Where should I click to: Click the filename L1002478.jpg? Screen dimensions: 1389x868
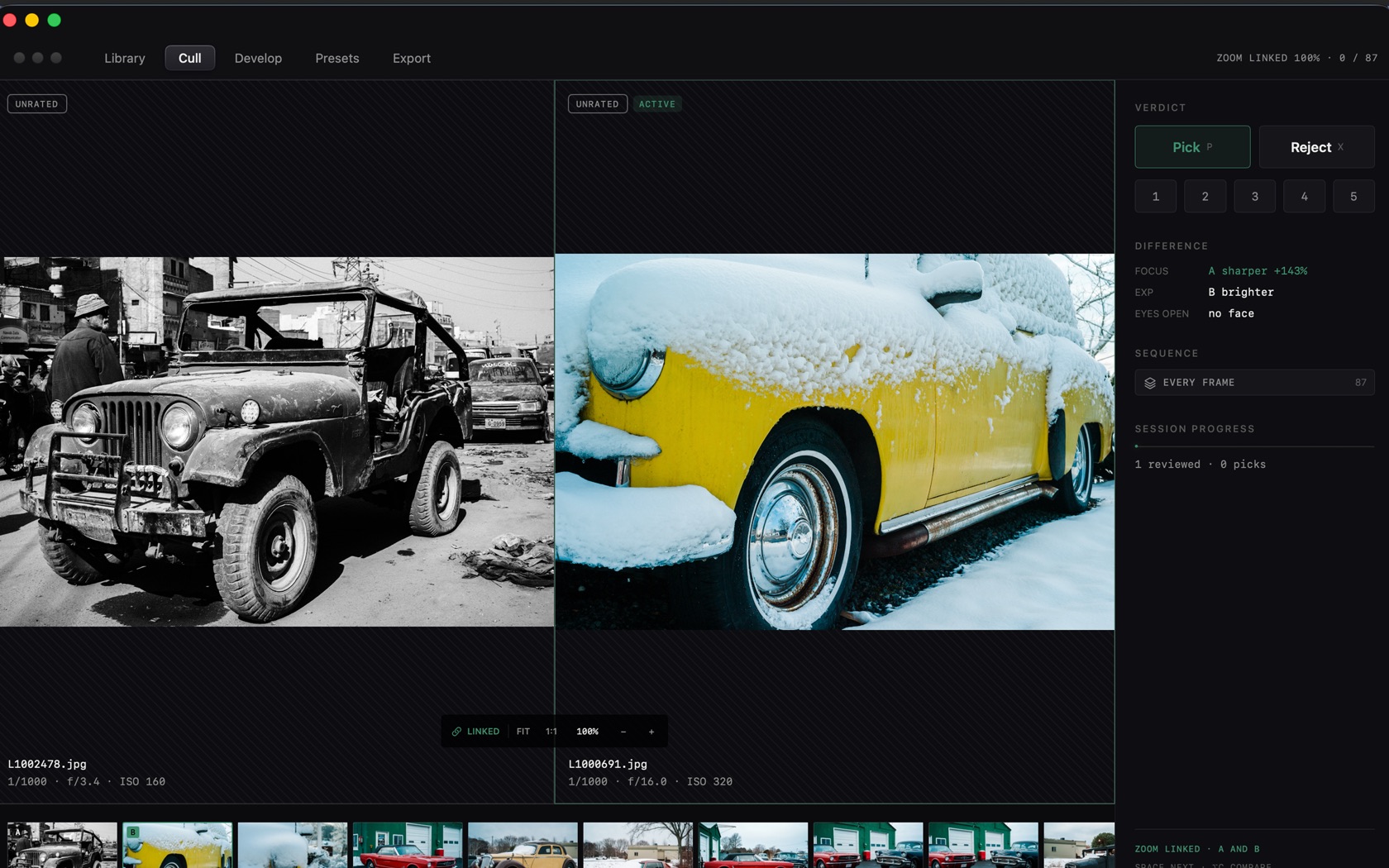[47, 764]
